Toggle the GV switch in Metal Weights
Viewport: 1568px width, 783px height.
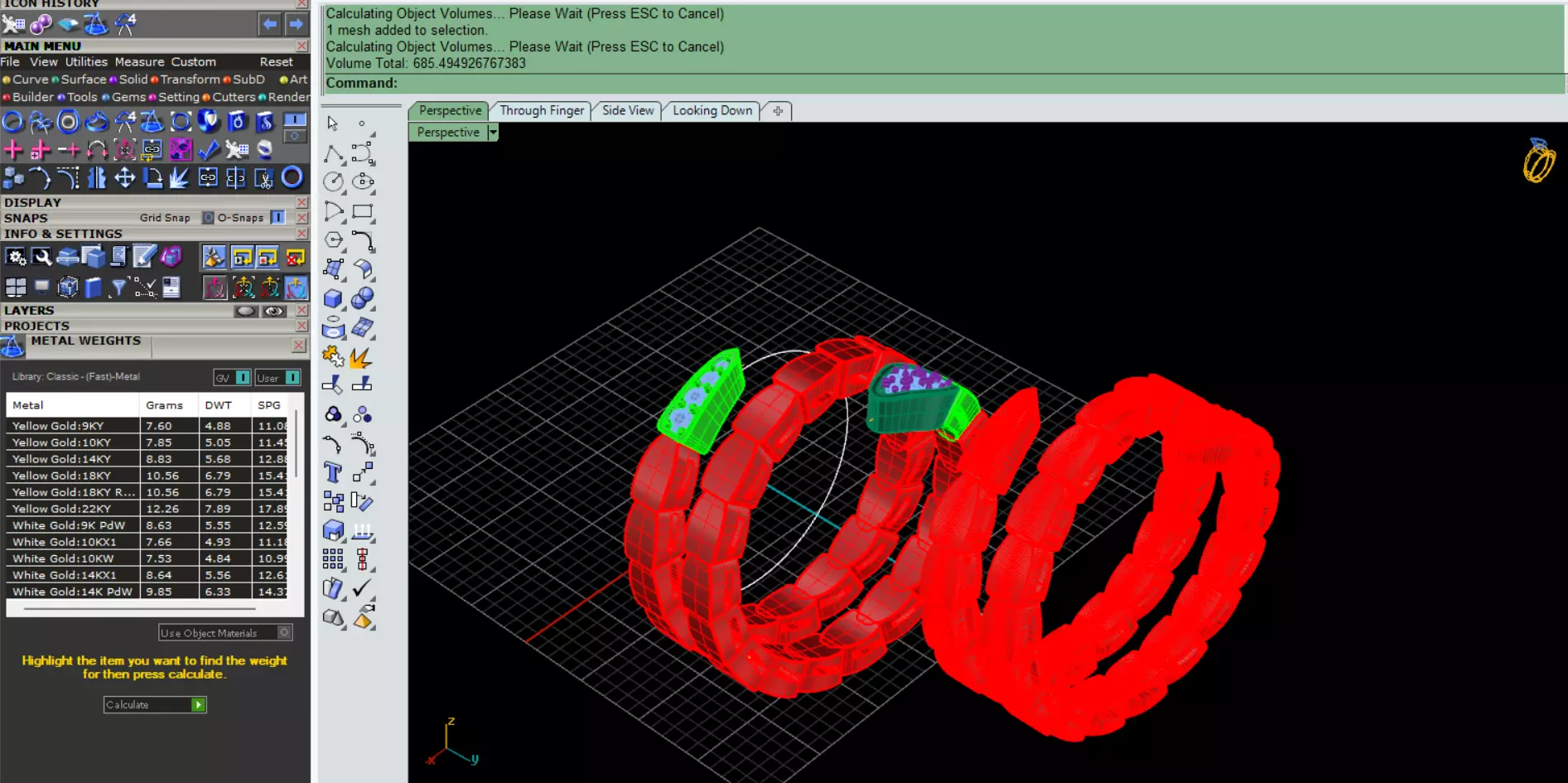tap(243, 378)
